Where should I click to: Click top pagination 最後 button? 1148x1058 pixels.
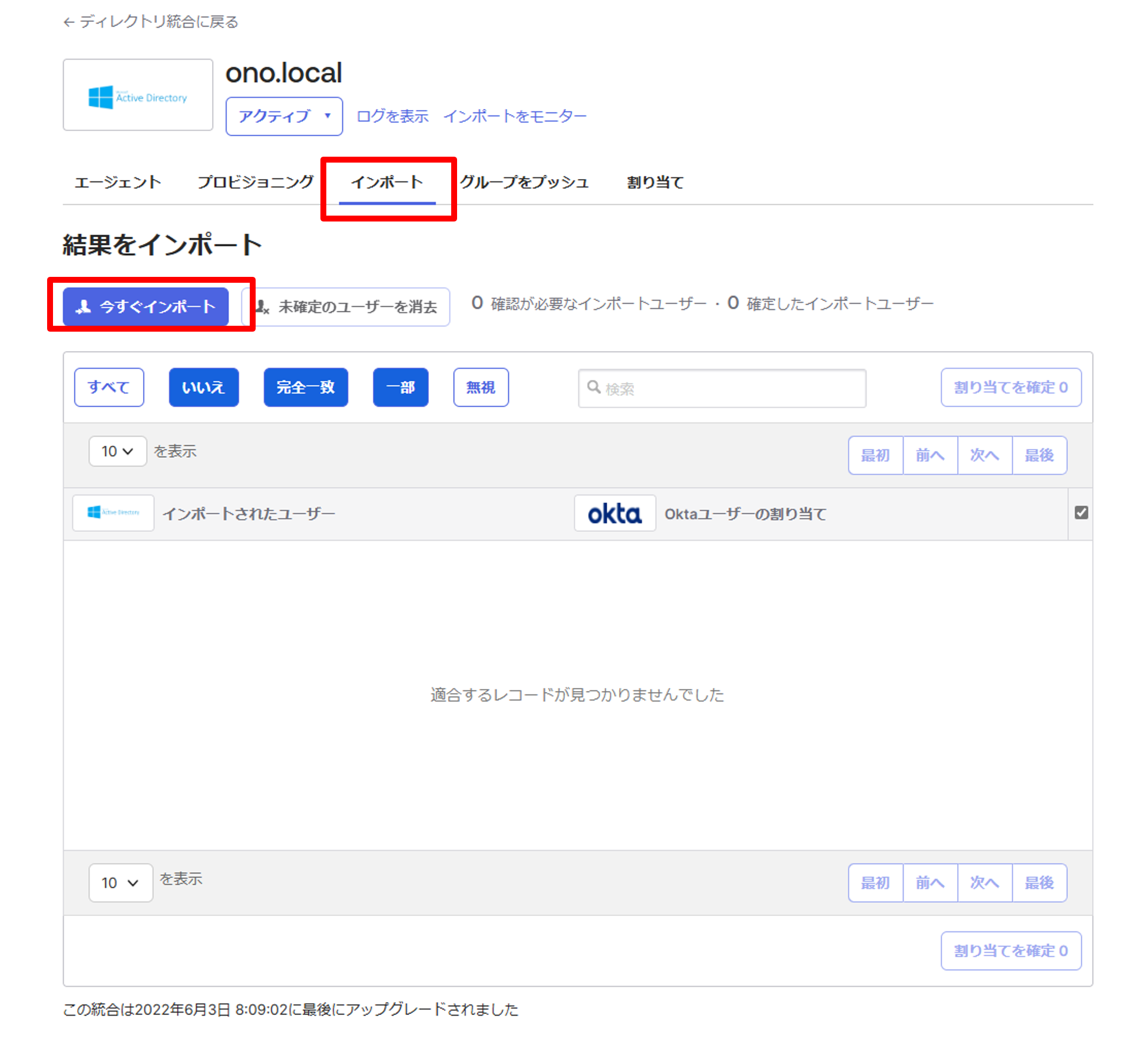(x=1040, y=455)
